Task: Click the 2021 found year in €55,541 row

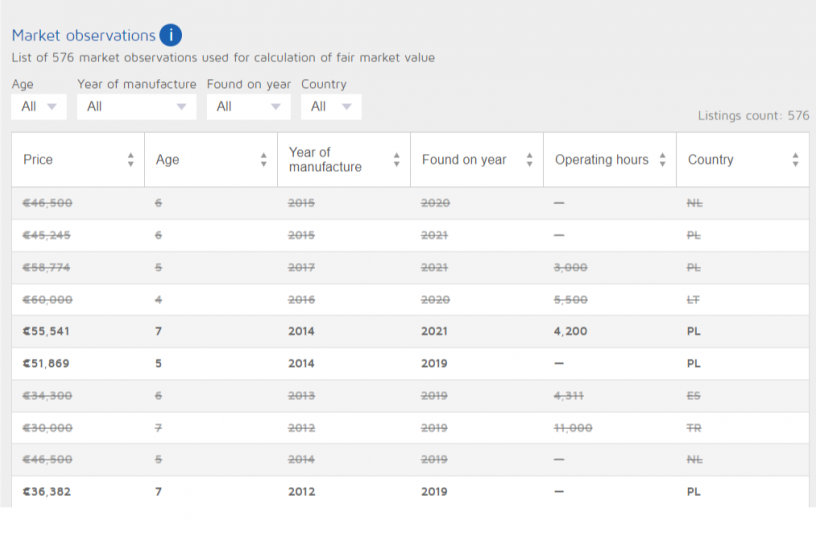Action: (434, 331)
